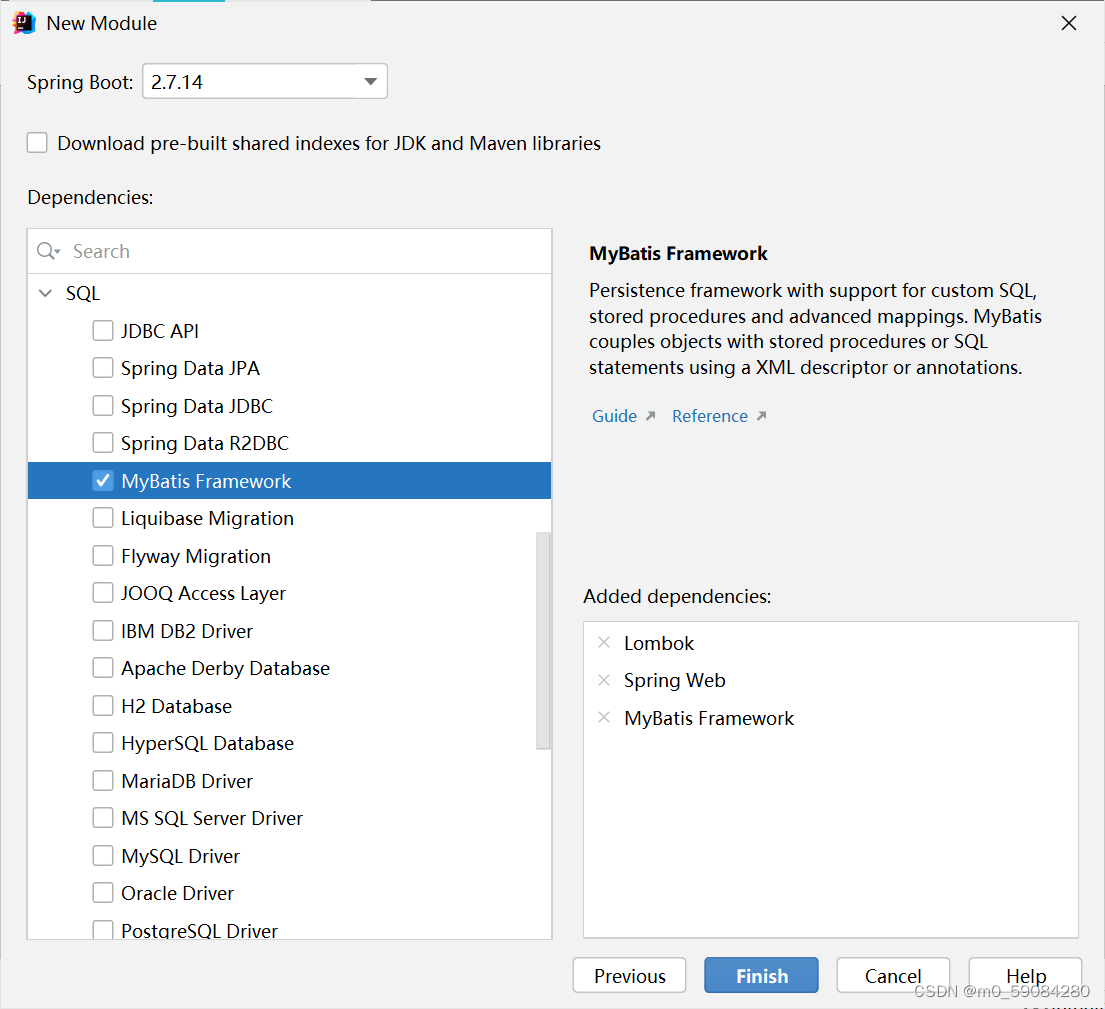Remove Spring Web from added dependencies
Screen dimensions: 1105x1009
[604, 680]
